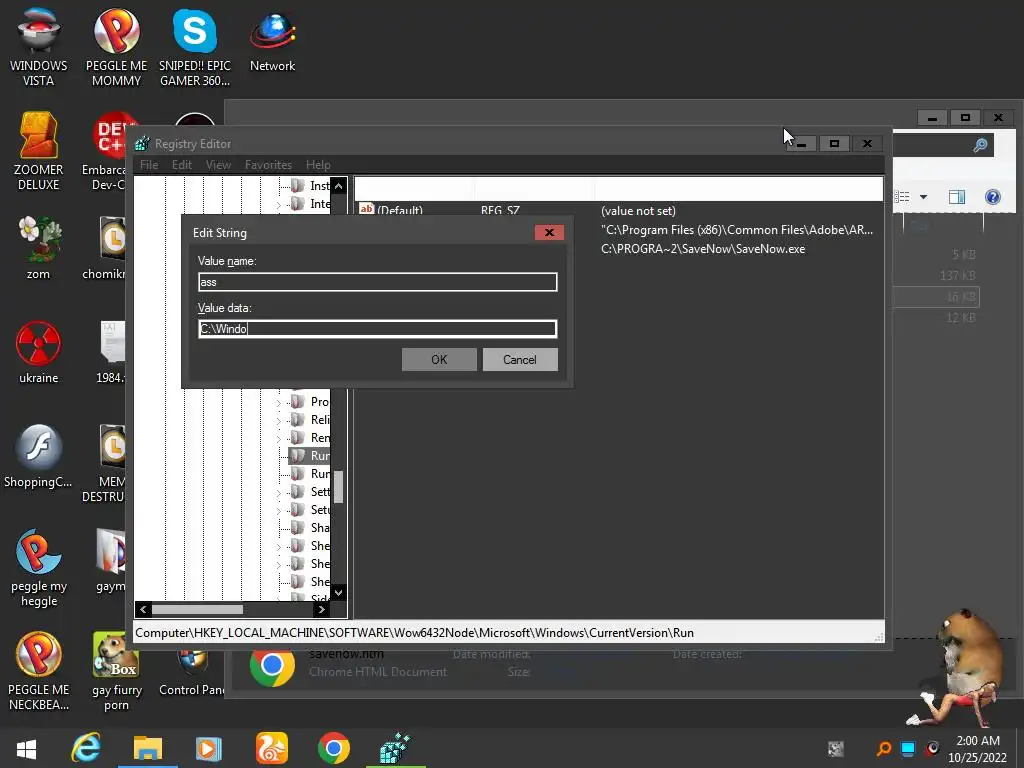Close the Edit String dialog
The height and width of the screenshot is (768, 1024).
549,232
